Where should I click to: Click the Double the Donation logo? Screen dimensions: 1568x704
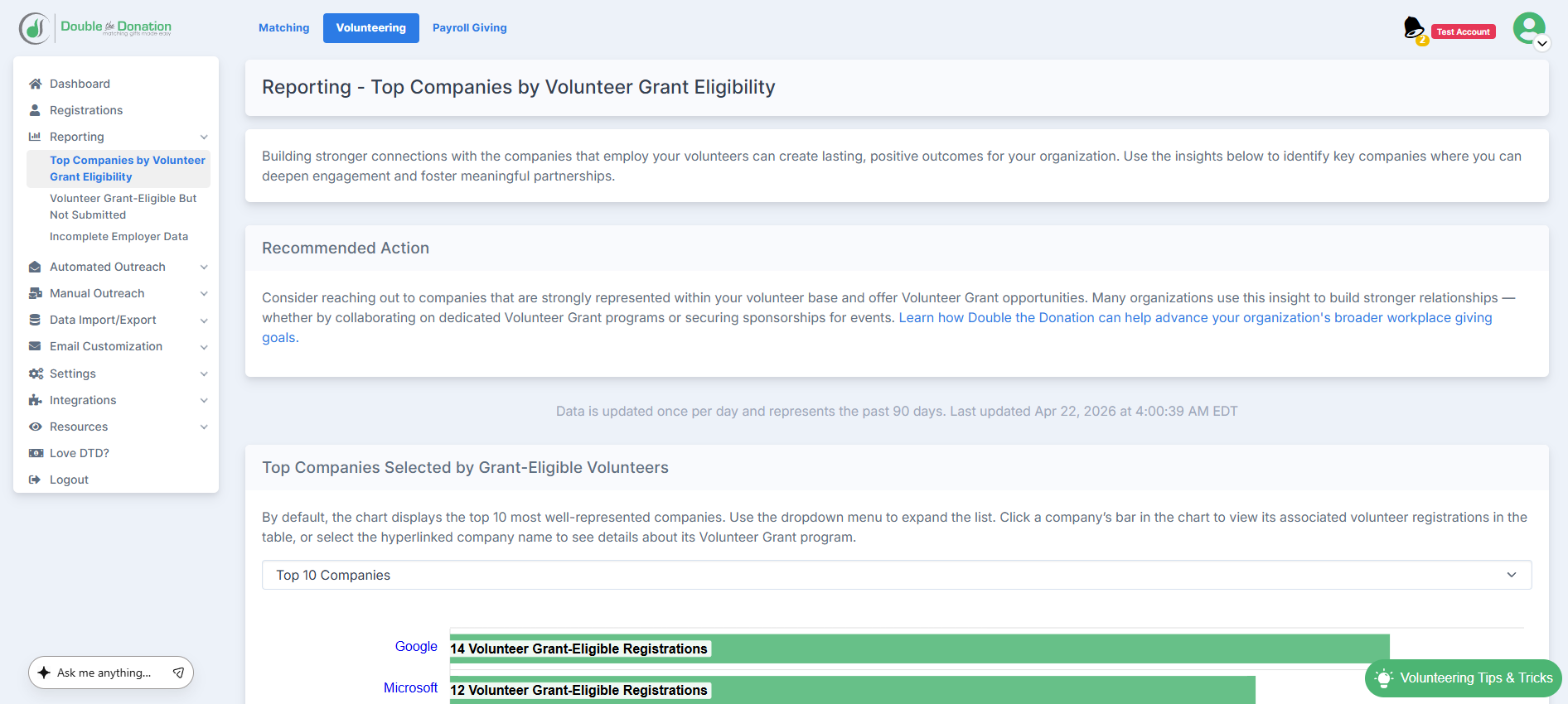point(95,28)
